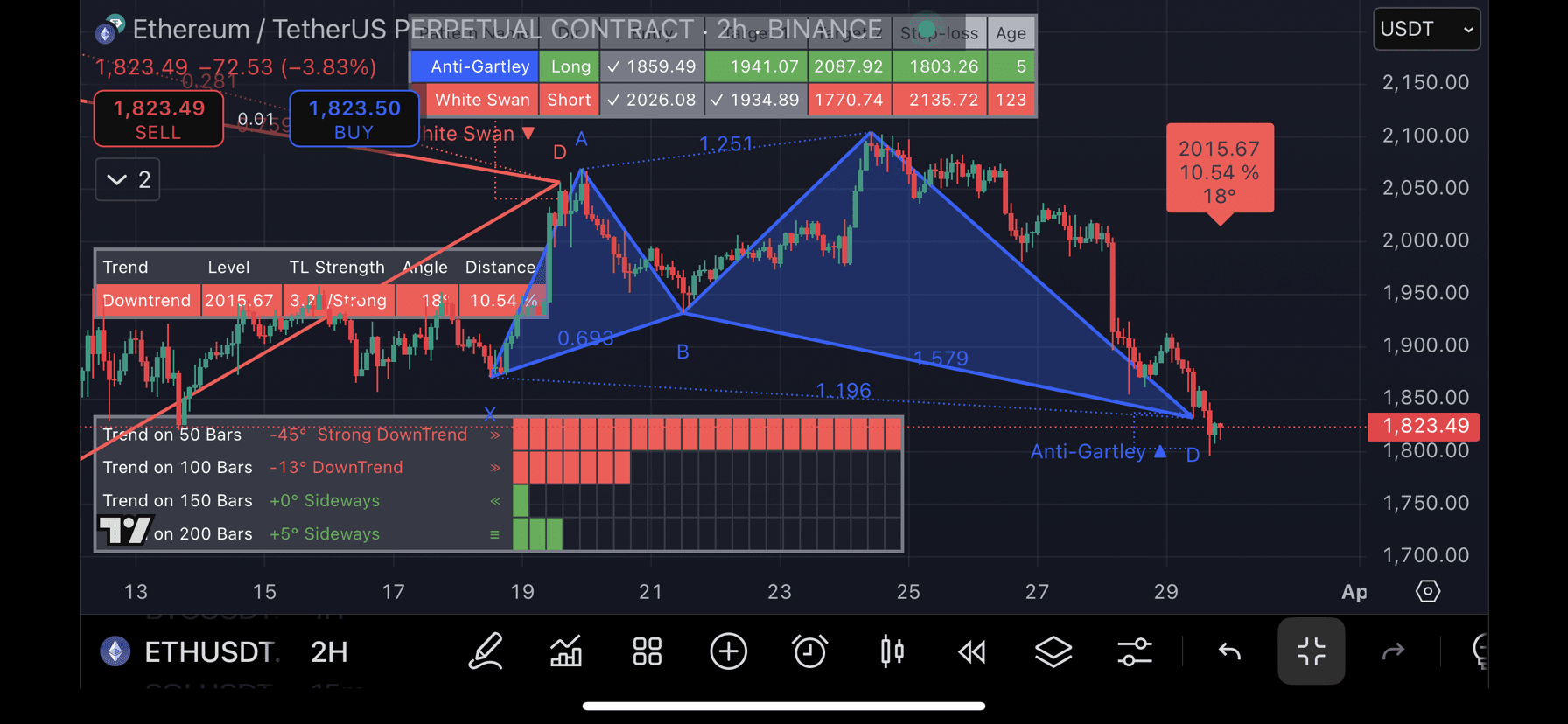
Task: Change the 2H timeframe interval
Action: click(x=329, y=652)
